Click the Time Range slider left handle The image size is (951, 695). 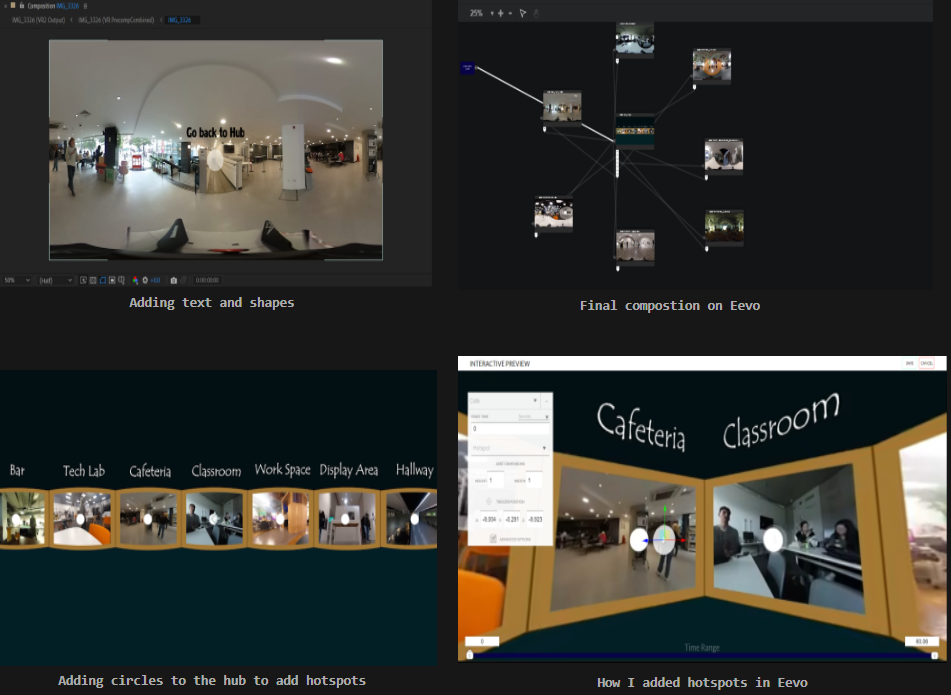click(x=469, y=655)
